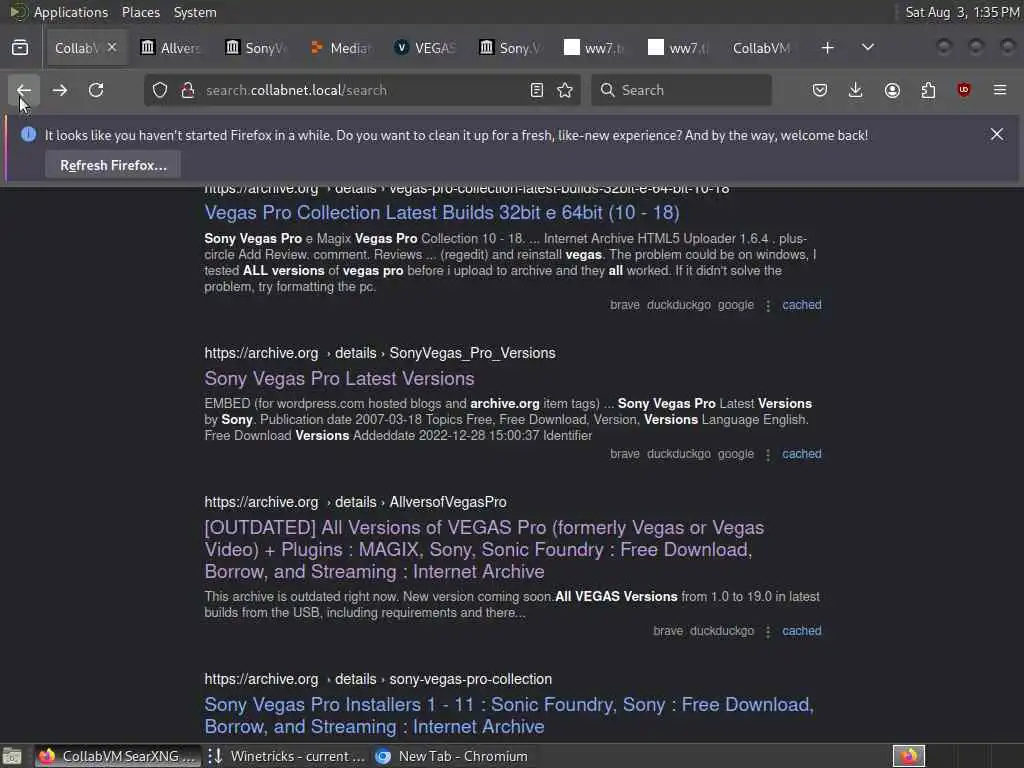The height and width of the screenshot is (768, 1024).
Task: Expand the list all tabs chevron
Action: pos(868,48)
